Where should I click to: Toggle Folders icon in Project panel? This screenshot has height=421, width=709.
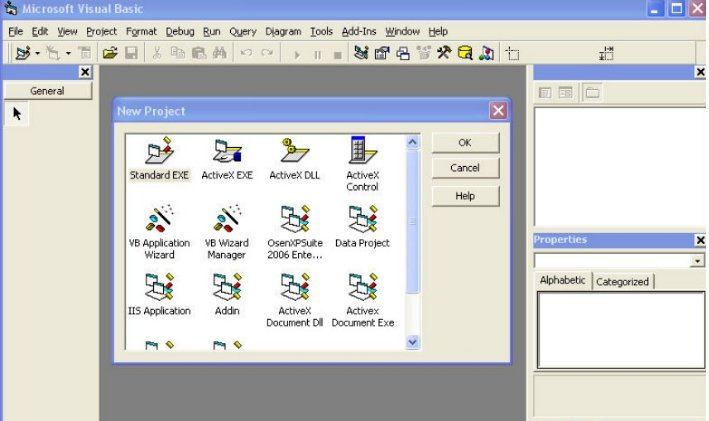click(x=592, y=93)
